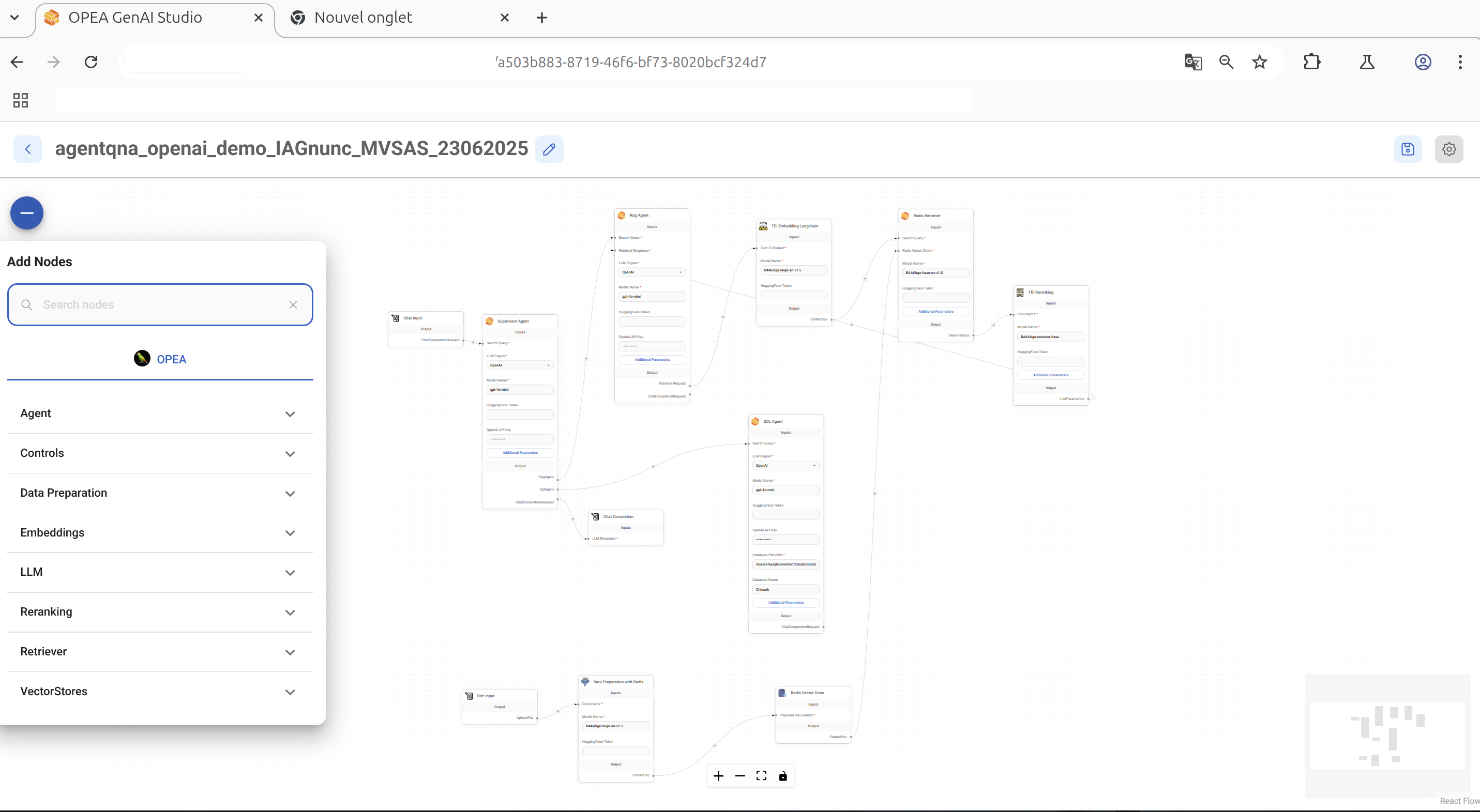1480x812 pixels.
Task: Click Additional Parameters in Supervisor Agent node
Action: click(520, 452)
